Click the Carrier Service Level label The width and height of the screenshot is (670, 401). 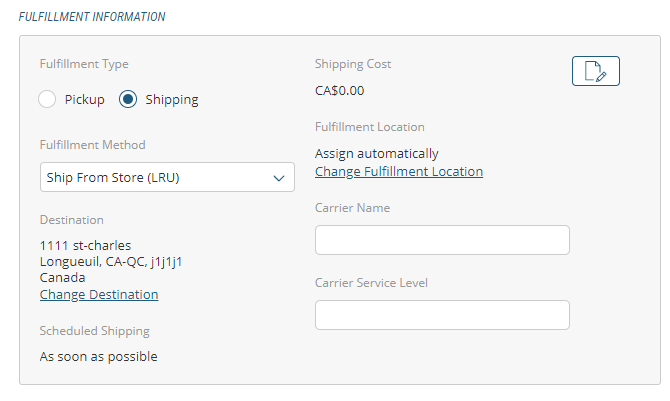coord(372,283)
